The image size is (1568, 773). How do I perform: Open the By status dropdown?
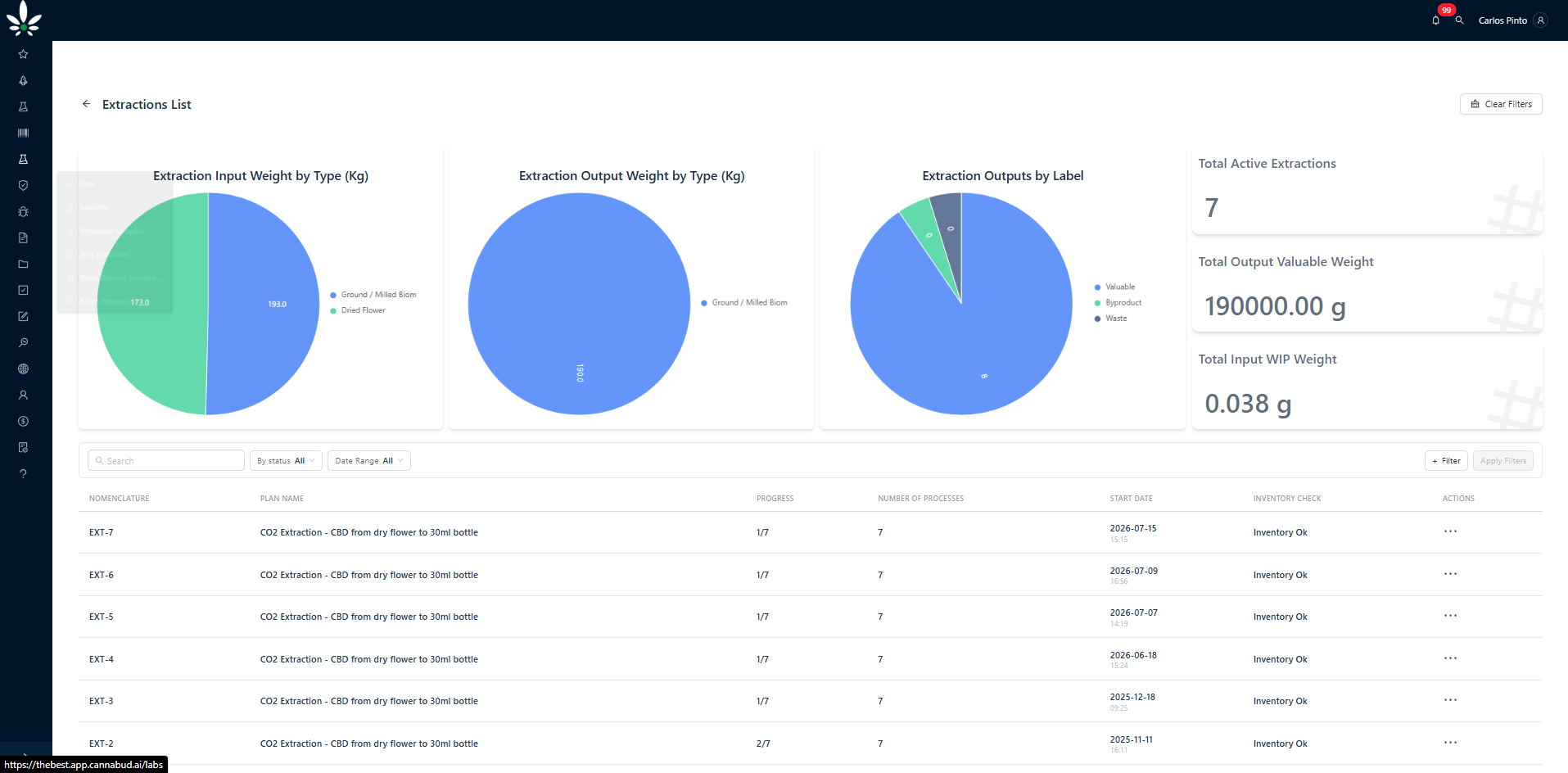click(286, 461)
